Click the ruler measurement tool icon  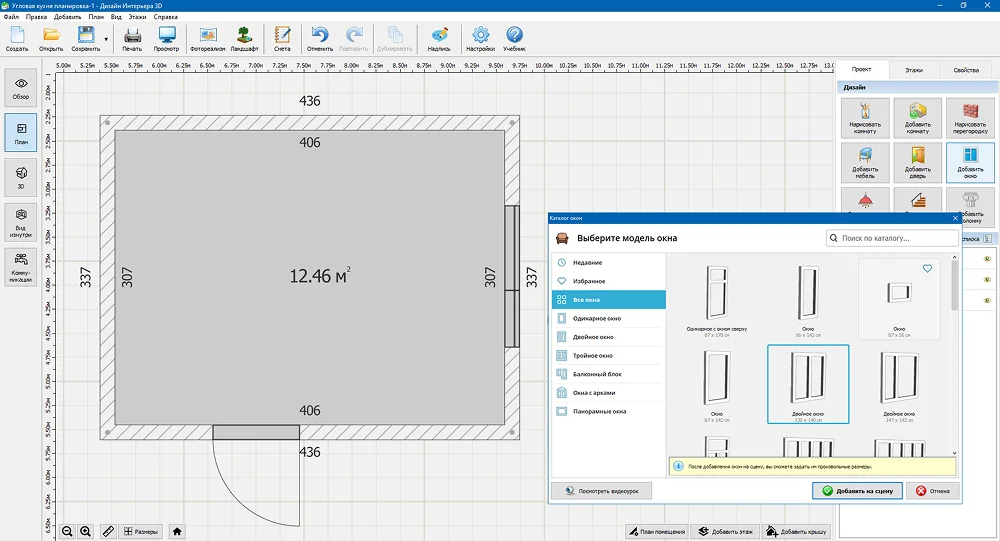tap(108, 531)
